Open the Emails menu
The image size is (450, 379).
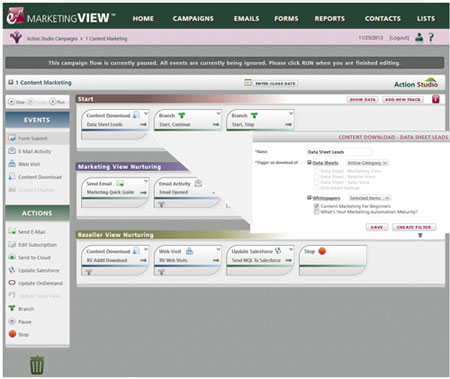point(246,19)
